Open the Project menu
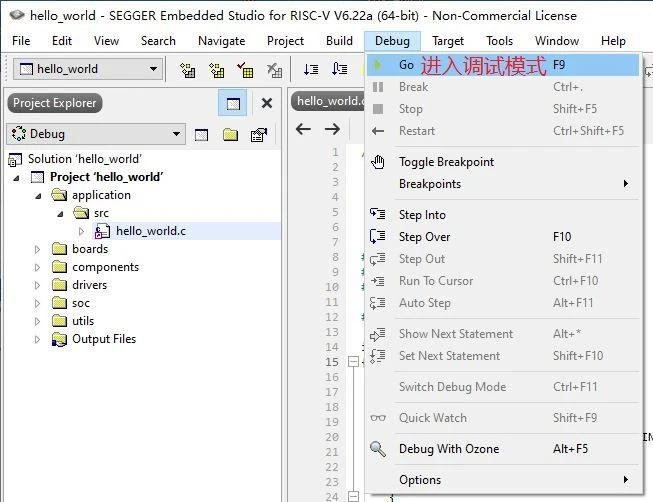The image size is (653, 502). click(x=285, y=41)
